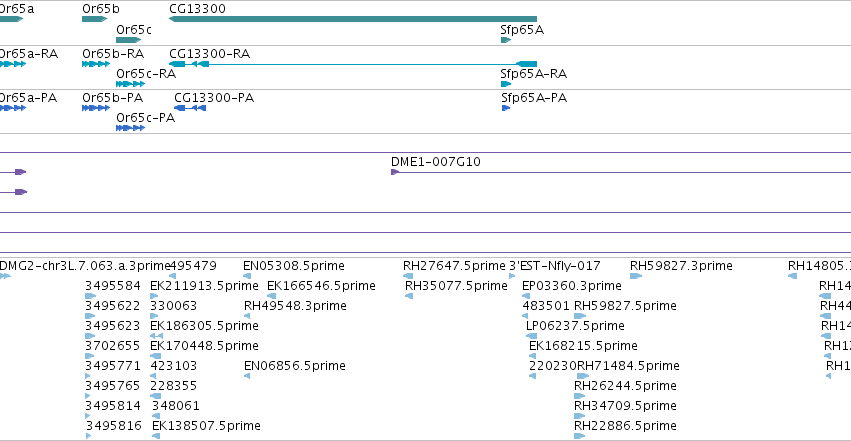This screenshot has width=851, height=441.
Task: Open the RH27647.5prime EST label
Action: [x=454, y=266]
